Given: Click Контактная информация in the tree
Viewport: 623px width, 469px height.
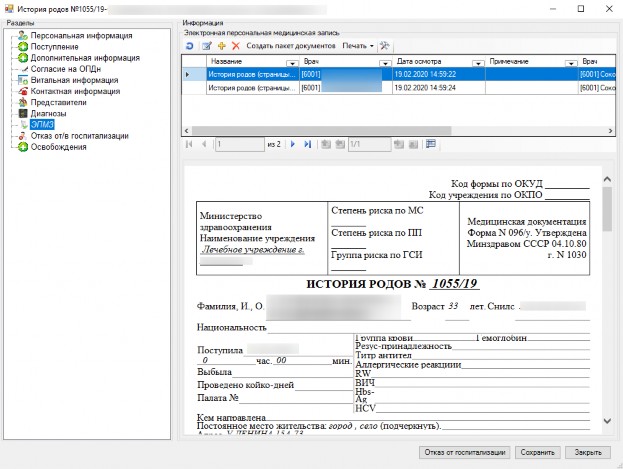Looking at the screenshot, I should (x=75, y=91).
